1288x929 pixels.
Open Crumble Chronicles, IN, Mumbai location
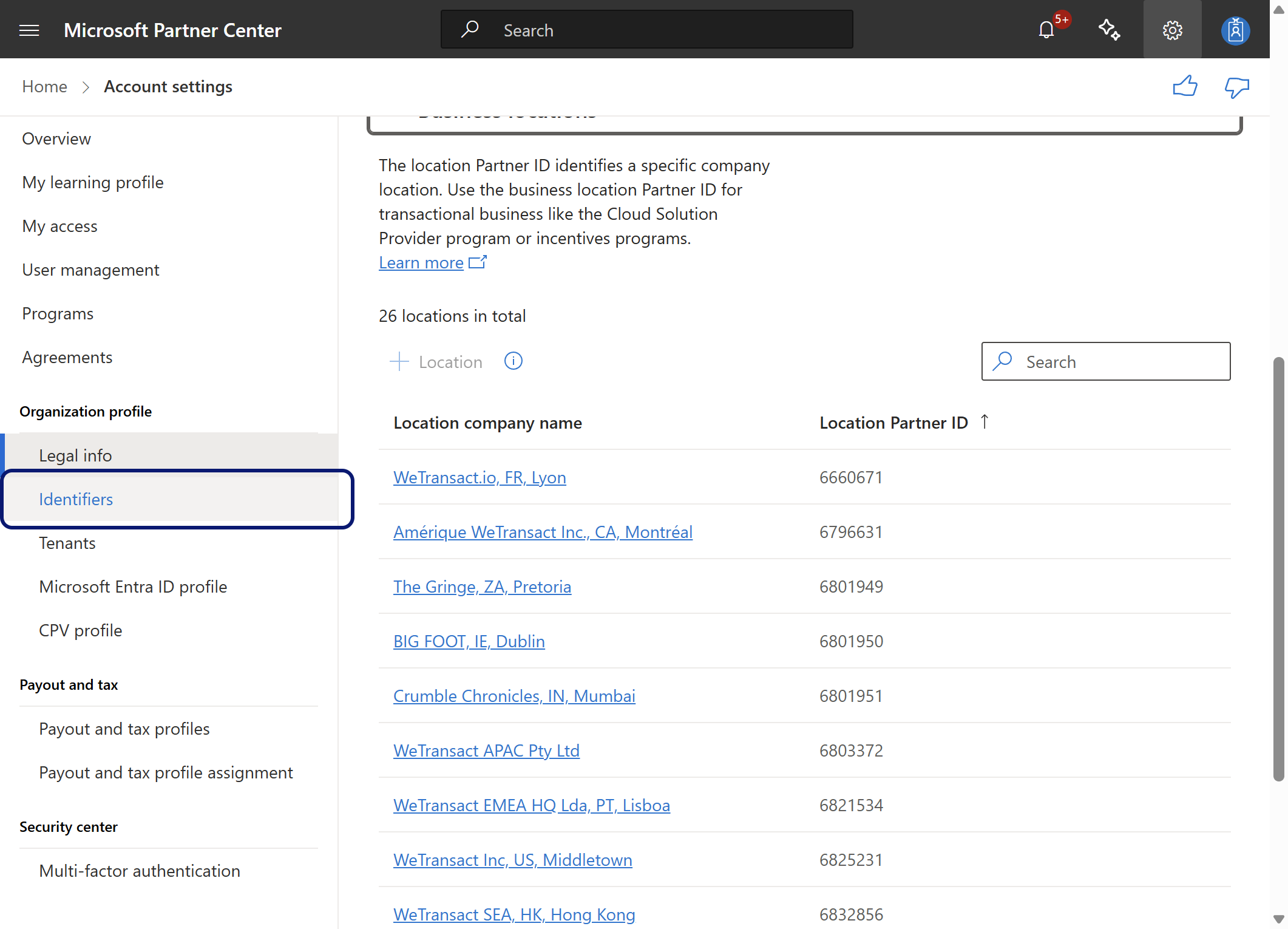coord(514,696)
